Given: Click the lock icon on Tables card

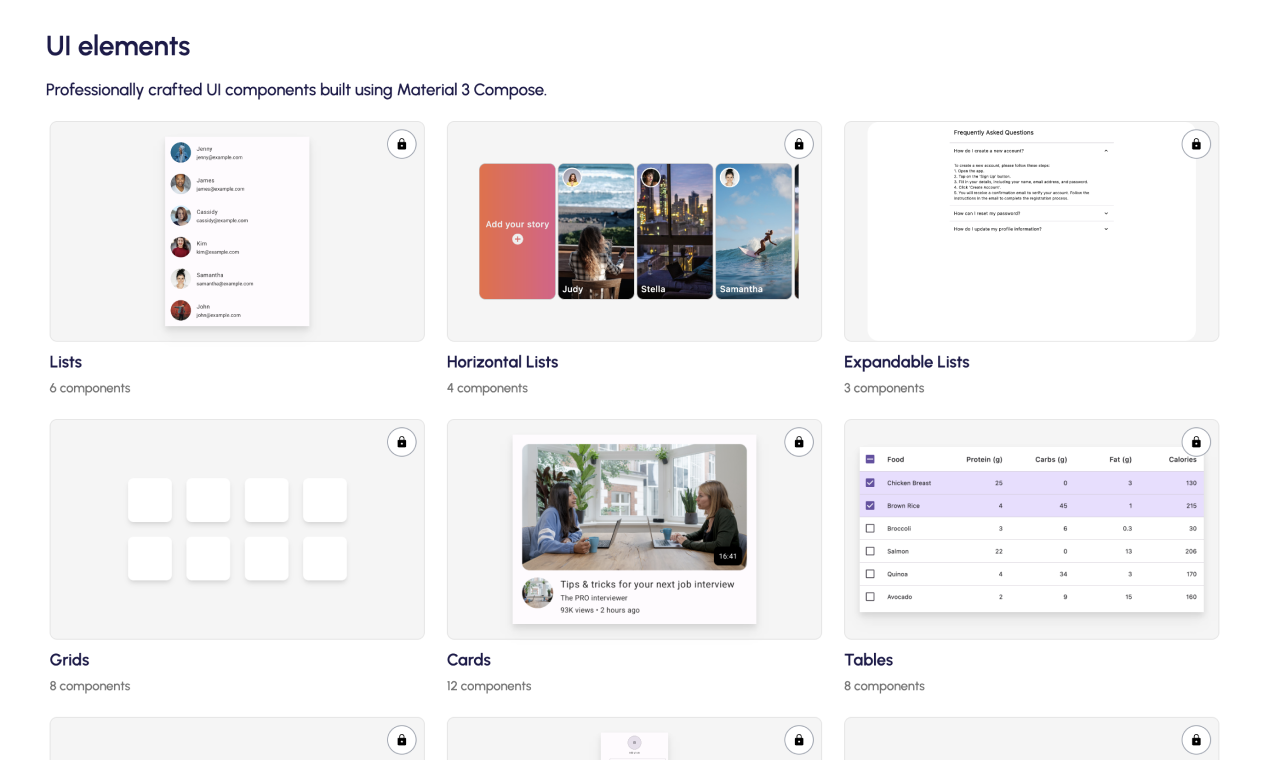Looking at the screenshot, I should click(1196, 442).
